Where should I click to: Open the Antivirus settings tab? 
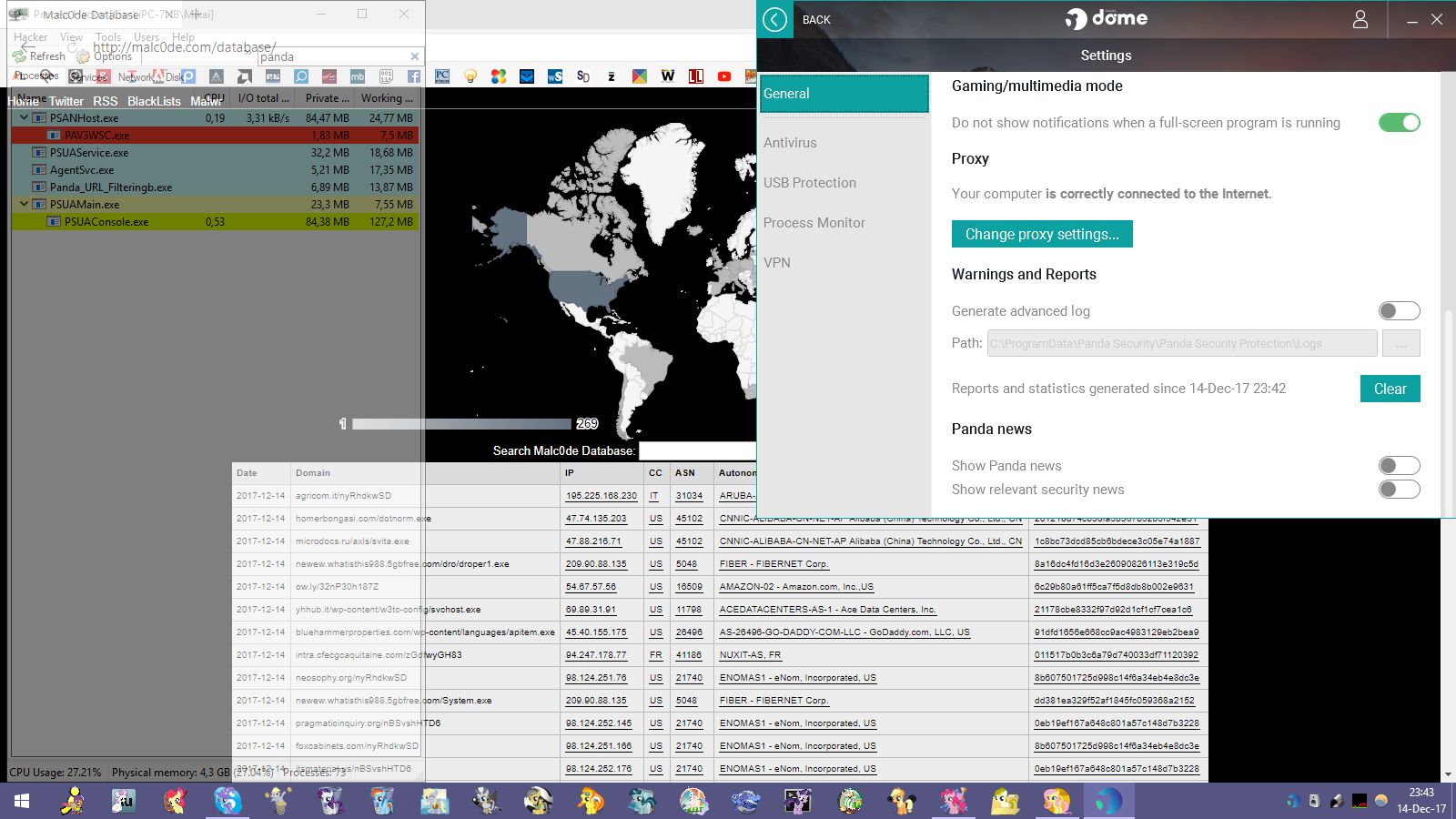(790, 143)
